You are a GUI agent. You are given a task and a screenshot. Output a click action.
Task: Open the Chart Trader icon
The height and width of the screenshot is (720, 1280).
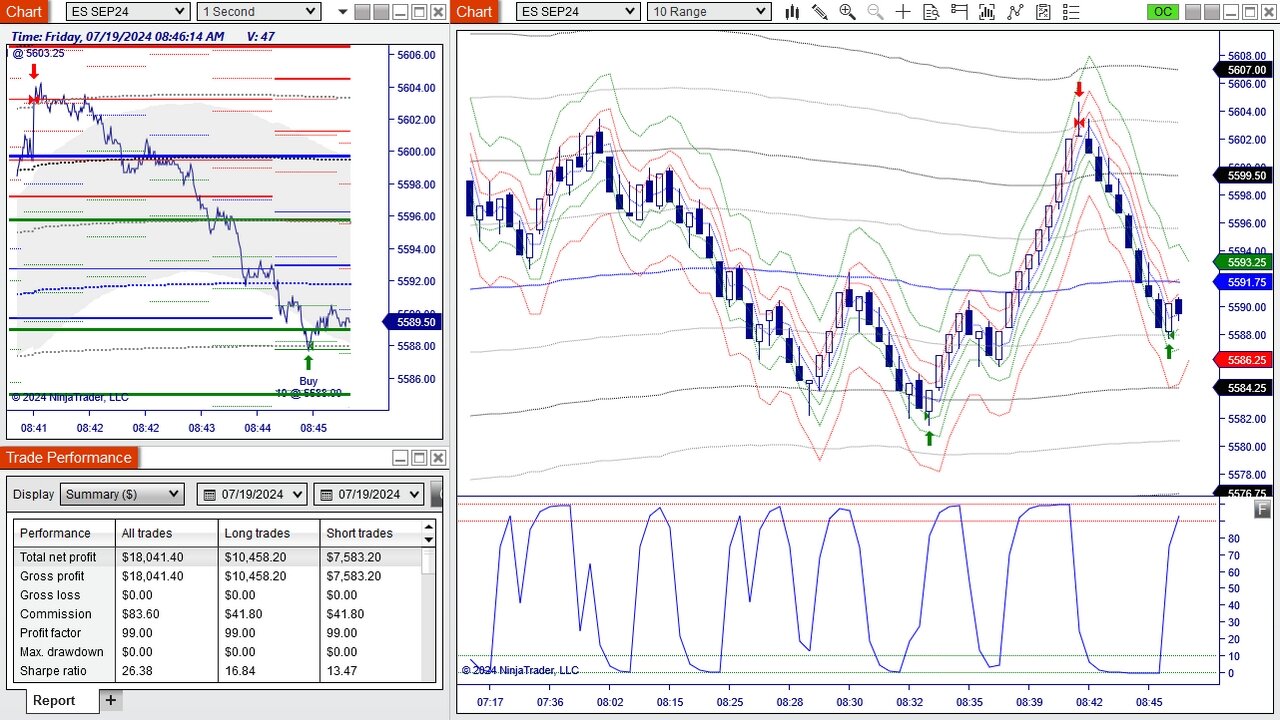tap(959, 12)
